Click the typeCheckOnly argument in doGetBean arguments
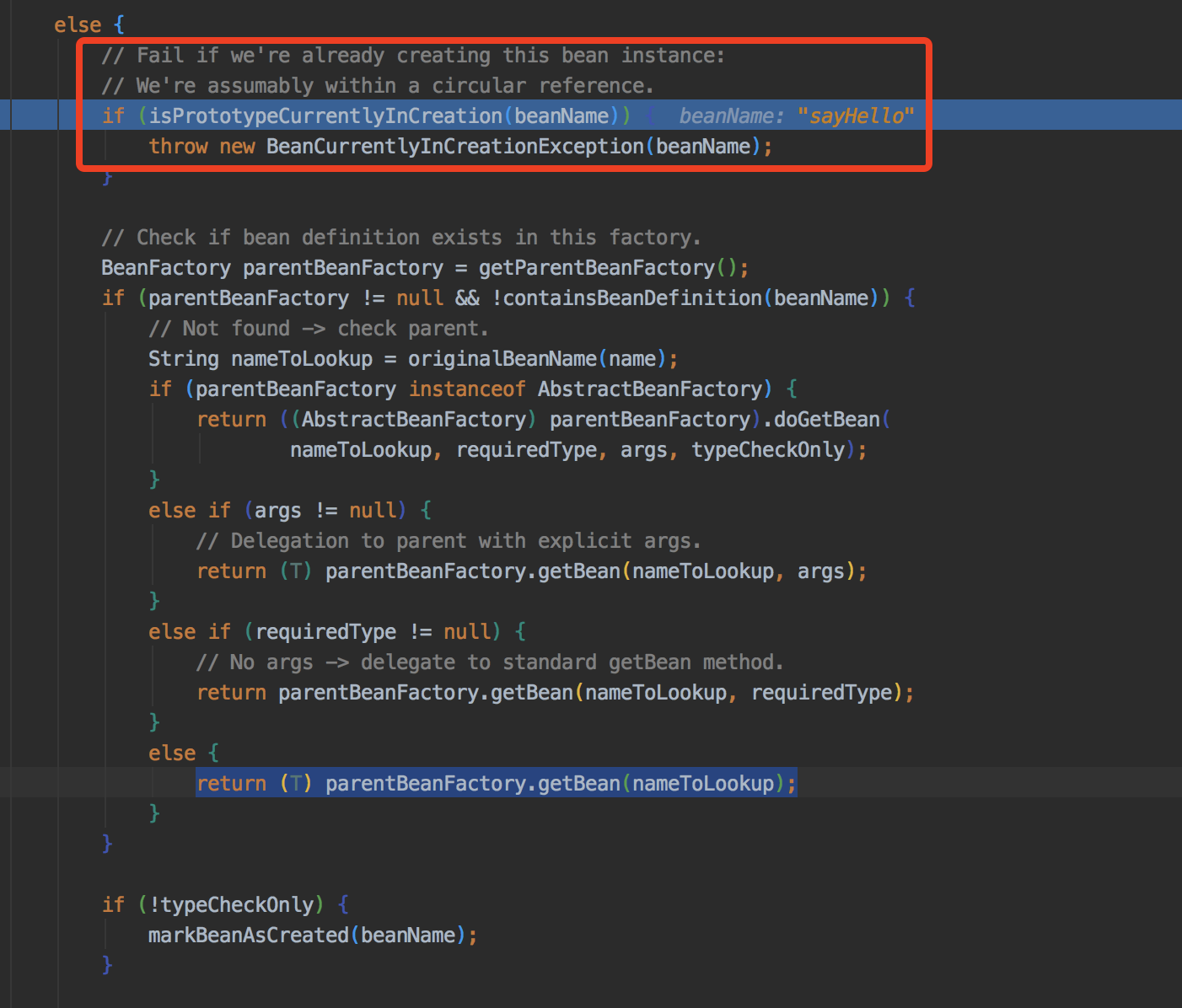 tap(768, 449)
